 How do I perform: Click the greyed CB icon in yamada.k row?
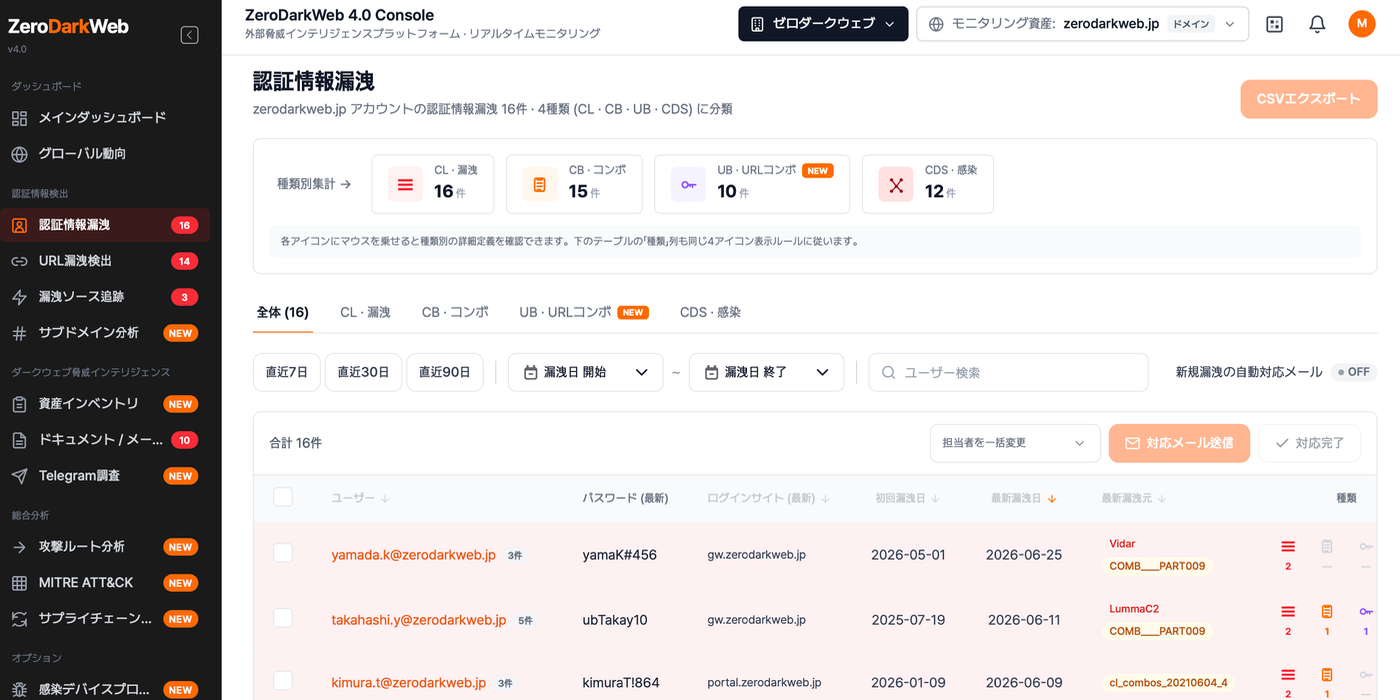(x=1327, y=547)
